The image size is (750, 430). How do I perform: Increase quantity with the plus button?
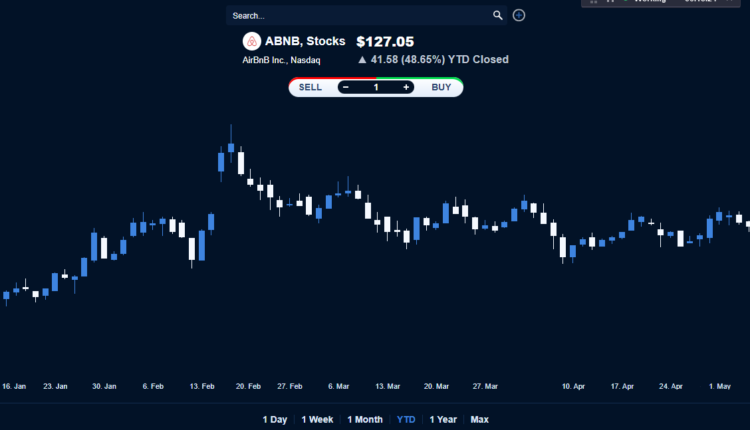pos(406,87)
